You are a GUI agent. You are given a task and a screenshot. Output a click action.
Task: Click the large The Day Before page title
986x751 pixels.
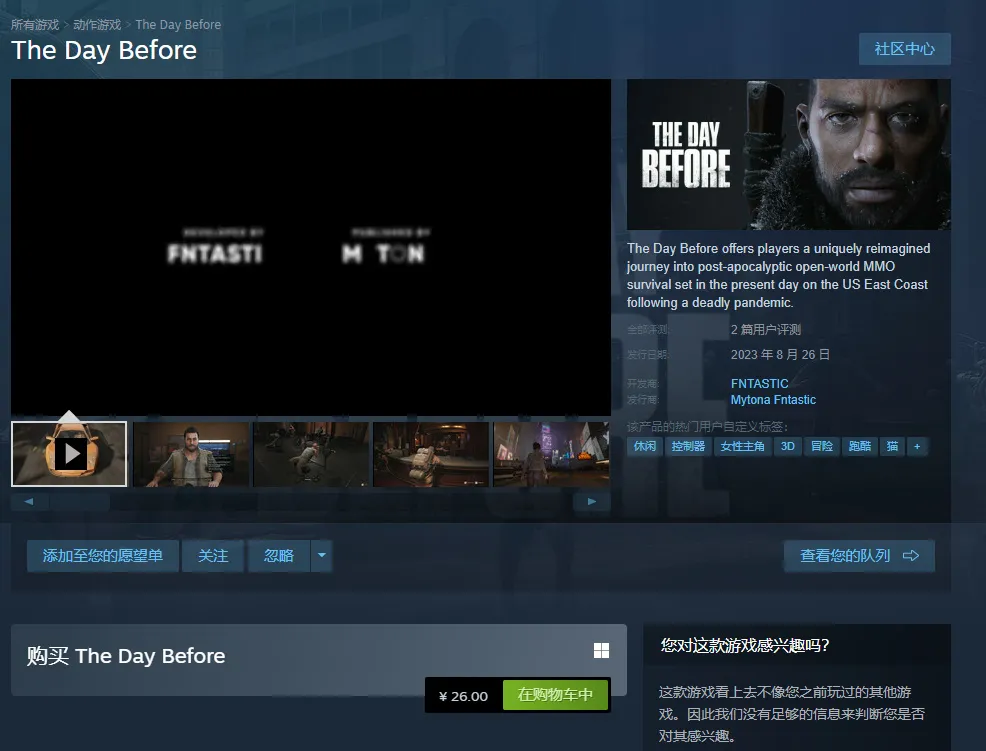(104, 50)
